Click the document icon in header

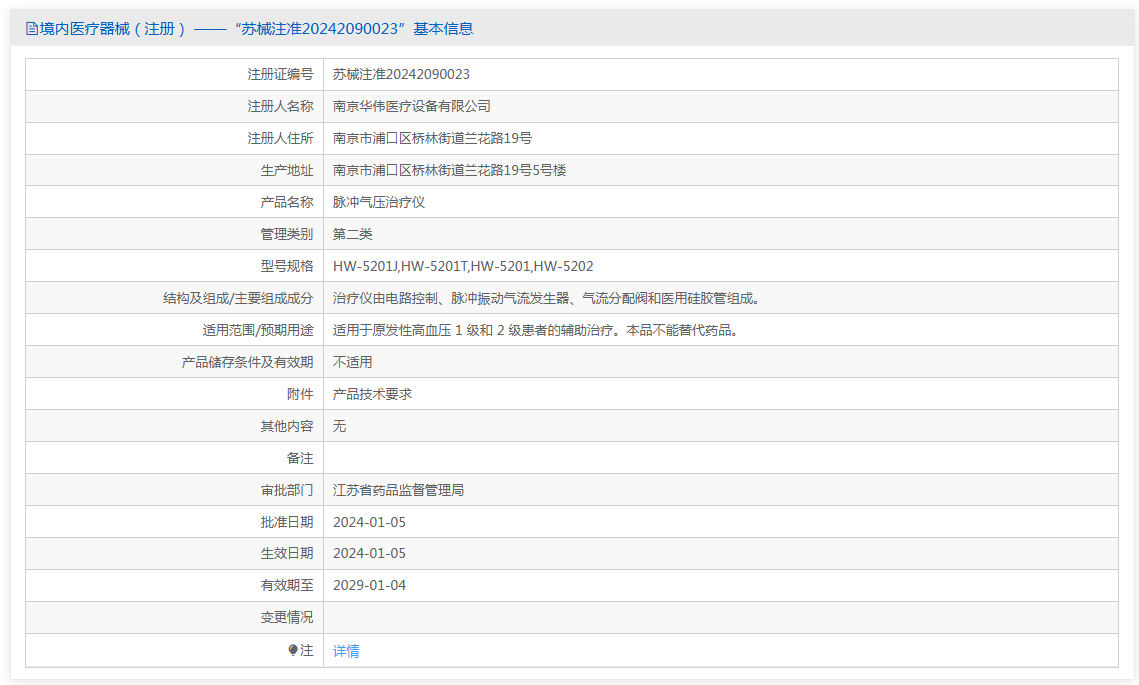32,29
